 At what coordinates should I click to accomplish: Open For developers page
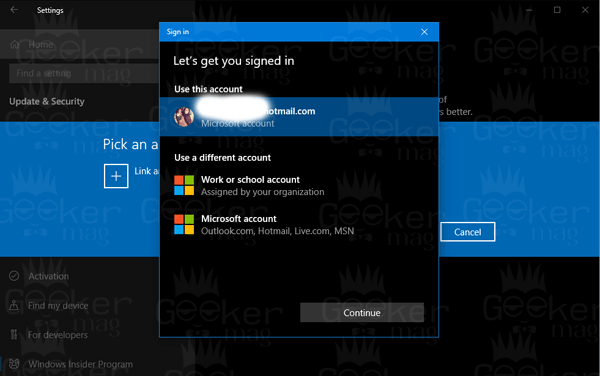coord(57,335)
